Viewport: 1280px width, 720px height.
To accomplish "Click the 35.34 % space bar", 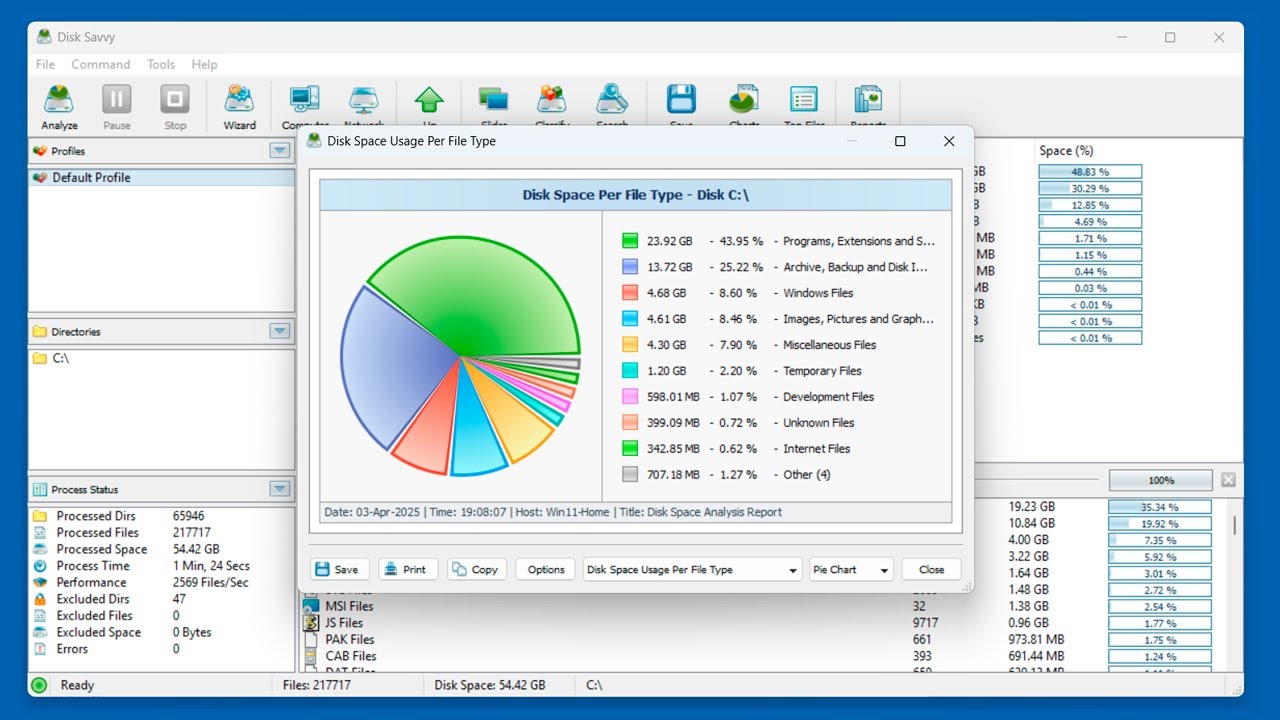I will click(1160, 507).
